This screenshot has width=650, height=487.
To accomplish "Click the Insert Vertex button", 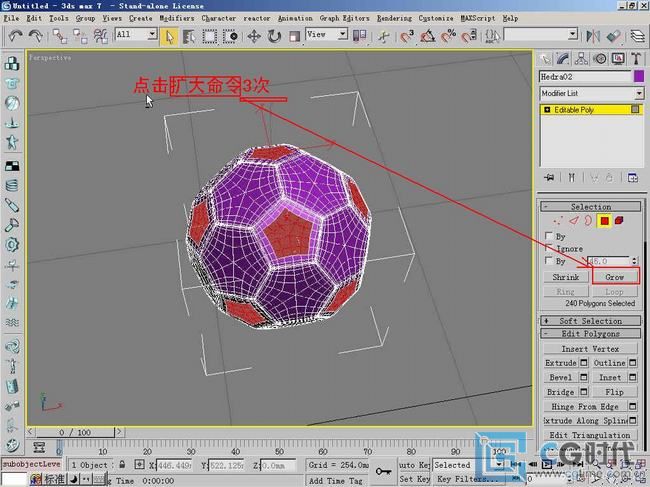I will tap(590, 349).
